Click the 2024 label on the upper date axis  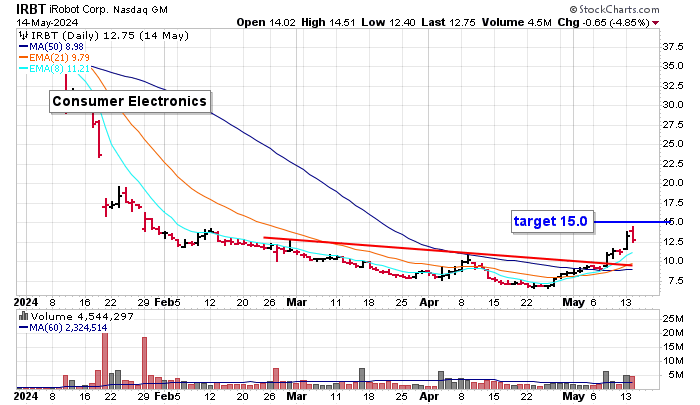pyautogui.click(x=26, y=302)
